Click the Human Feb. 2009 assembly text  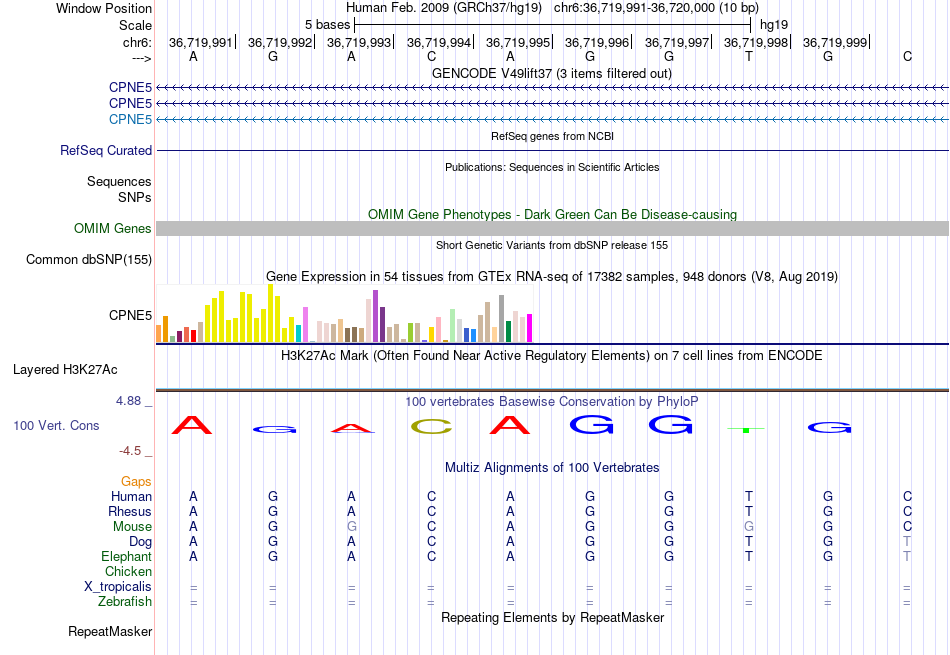[444, 8]
